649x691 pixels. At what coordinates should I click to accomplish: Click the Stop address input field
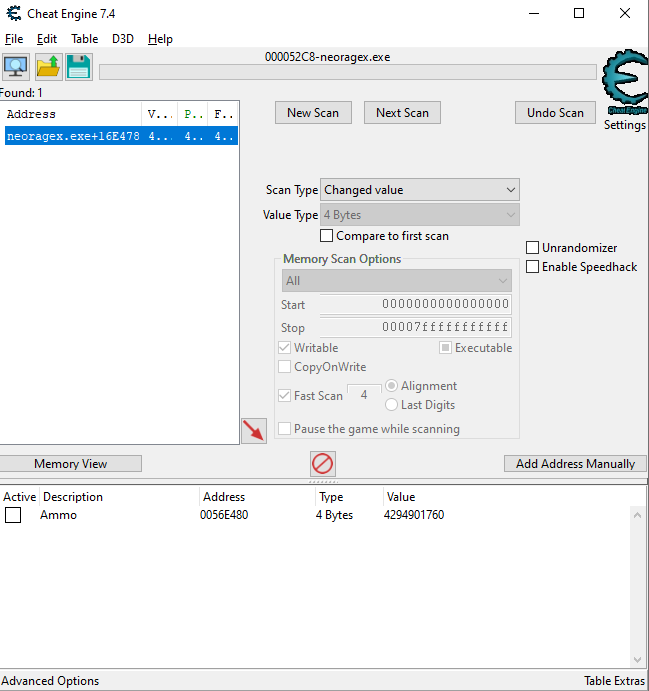coord(415,327)
